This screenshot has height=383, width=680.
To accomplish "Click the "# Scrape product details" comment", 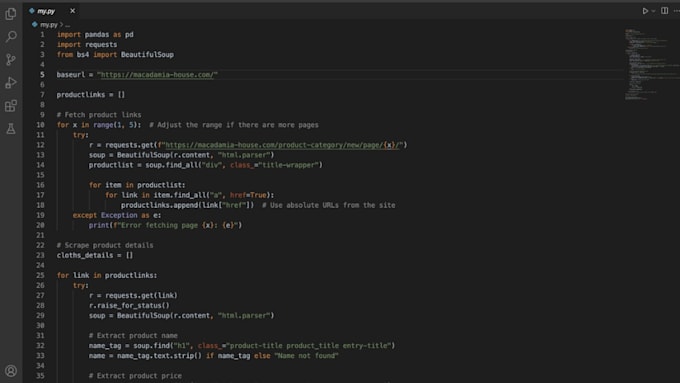I will pos(105,245).
